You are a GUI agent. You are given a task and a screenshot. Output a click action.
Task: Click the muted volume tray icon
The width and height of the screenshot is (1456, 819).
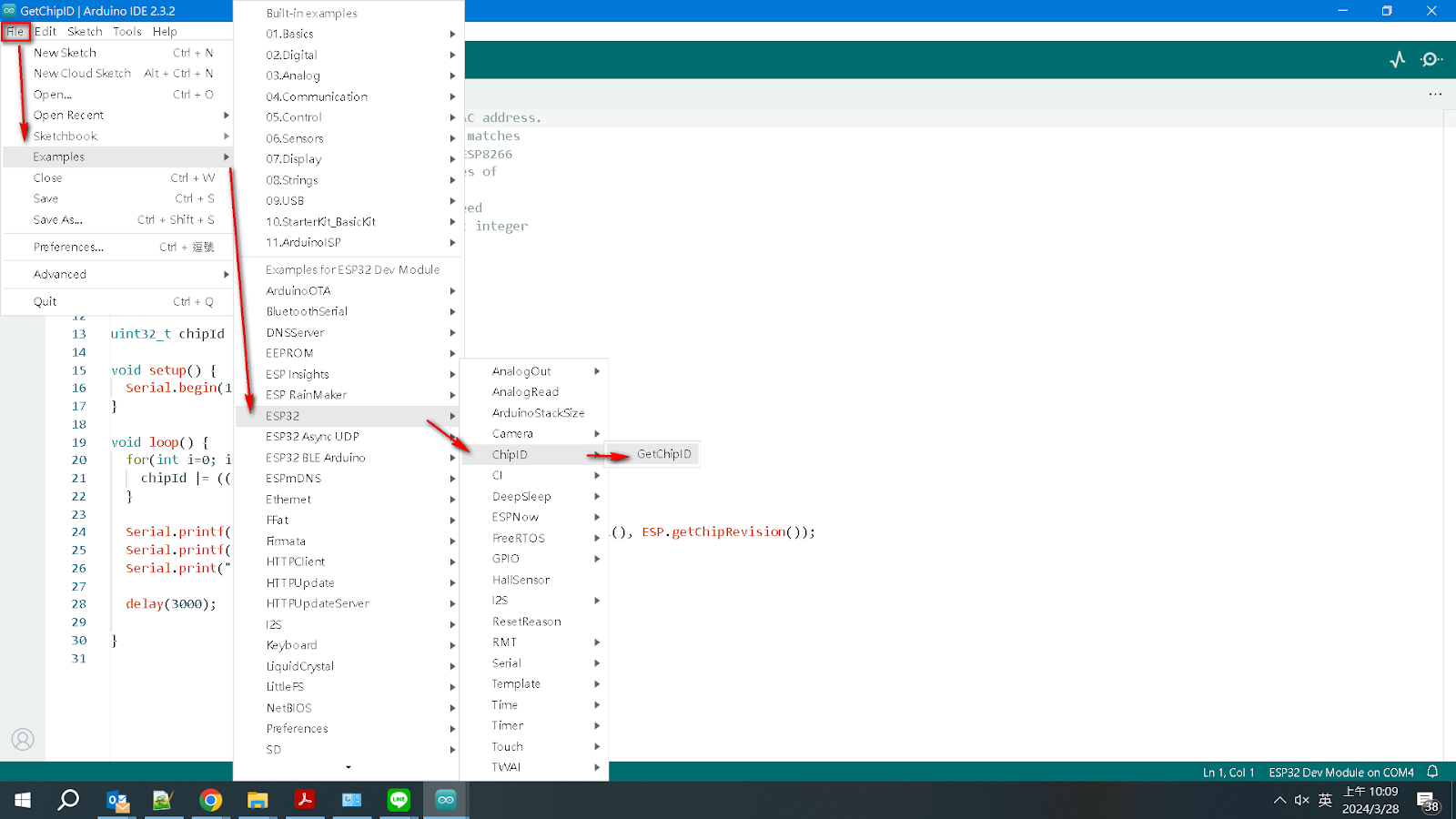1302,801
